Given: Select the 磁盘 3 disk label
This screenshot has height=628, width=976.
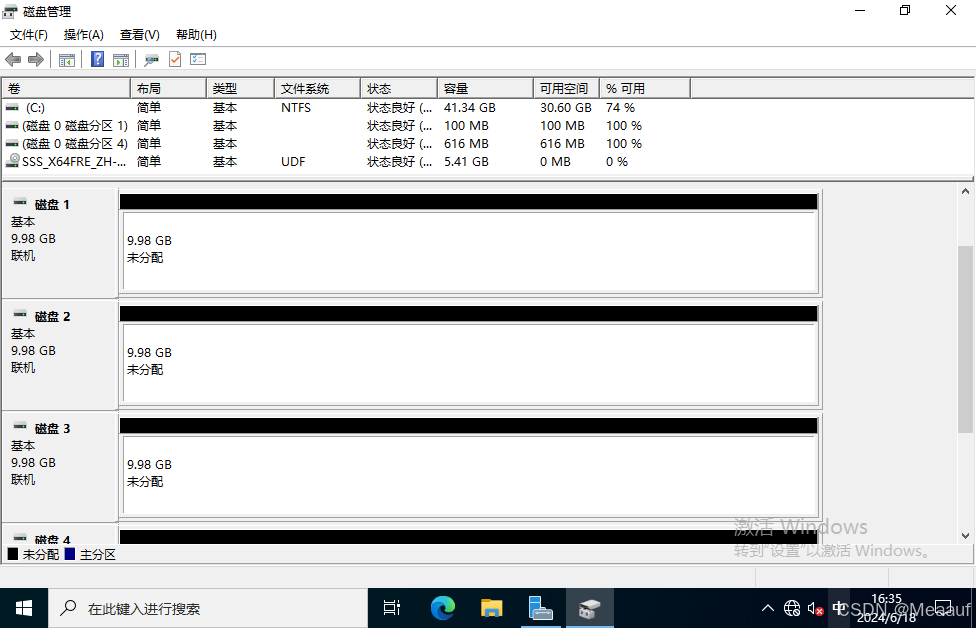Looking at the screenshot, I should tap(52, 429).
